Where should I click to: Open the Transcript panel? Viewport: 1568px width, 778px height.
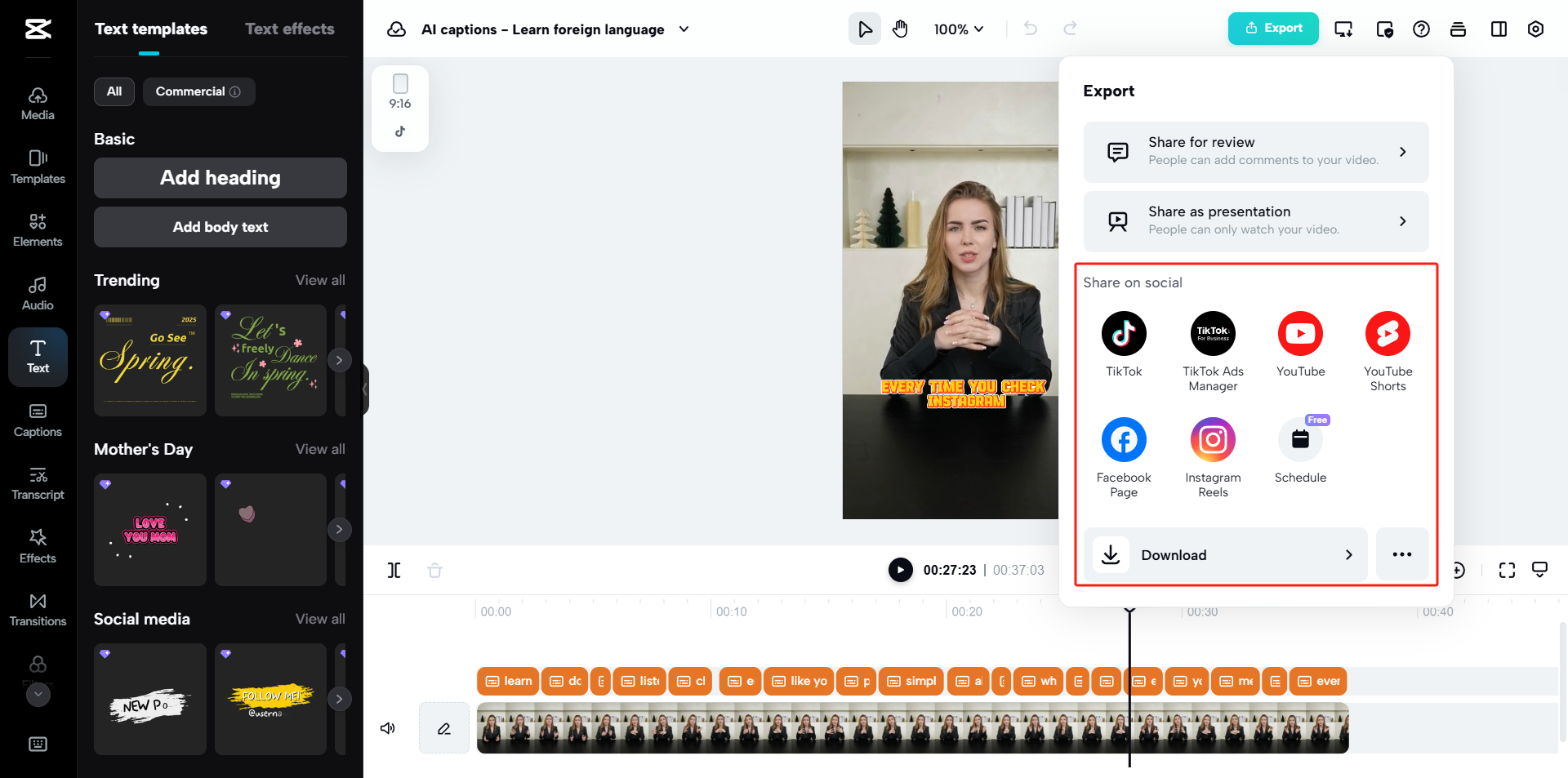click(37, 482)
